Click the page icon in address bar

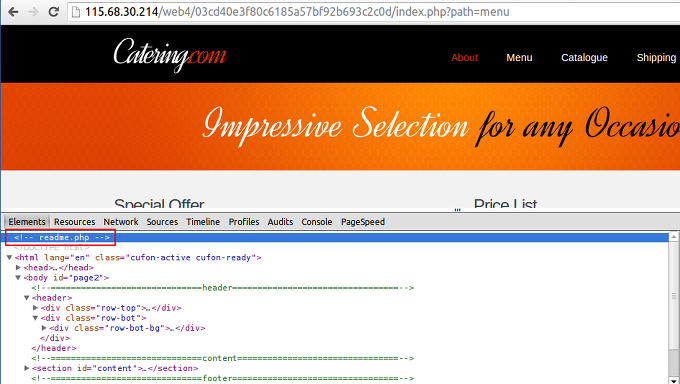[x=76, y=12]
